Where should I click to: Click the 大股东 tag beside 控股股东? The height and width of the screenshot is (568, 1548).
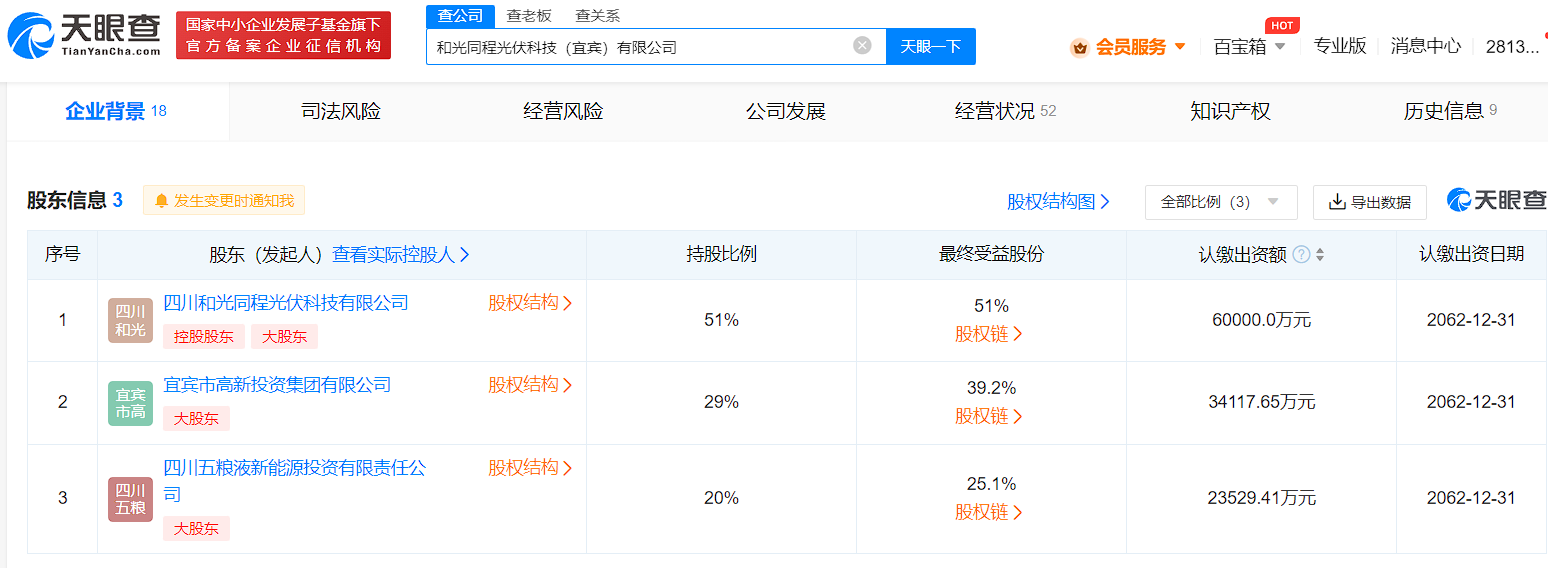[284, 337]
